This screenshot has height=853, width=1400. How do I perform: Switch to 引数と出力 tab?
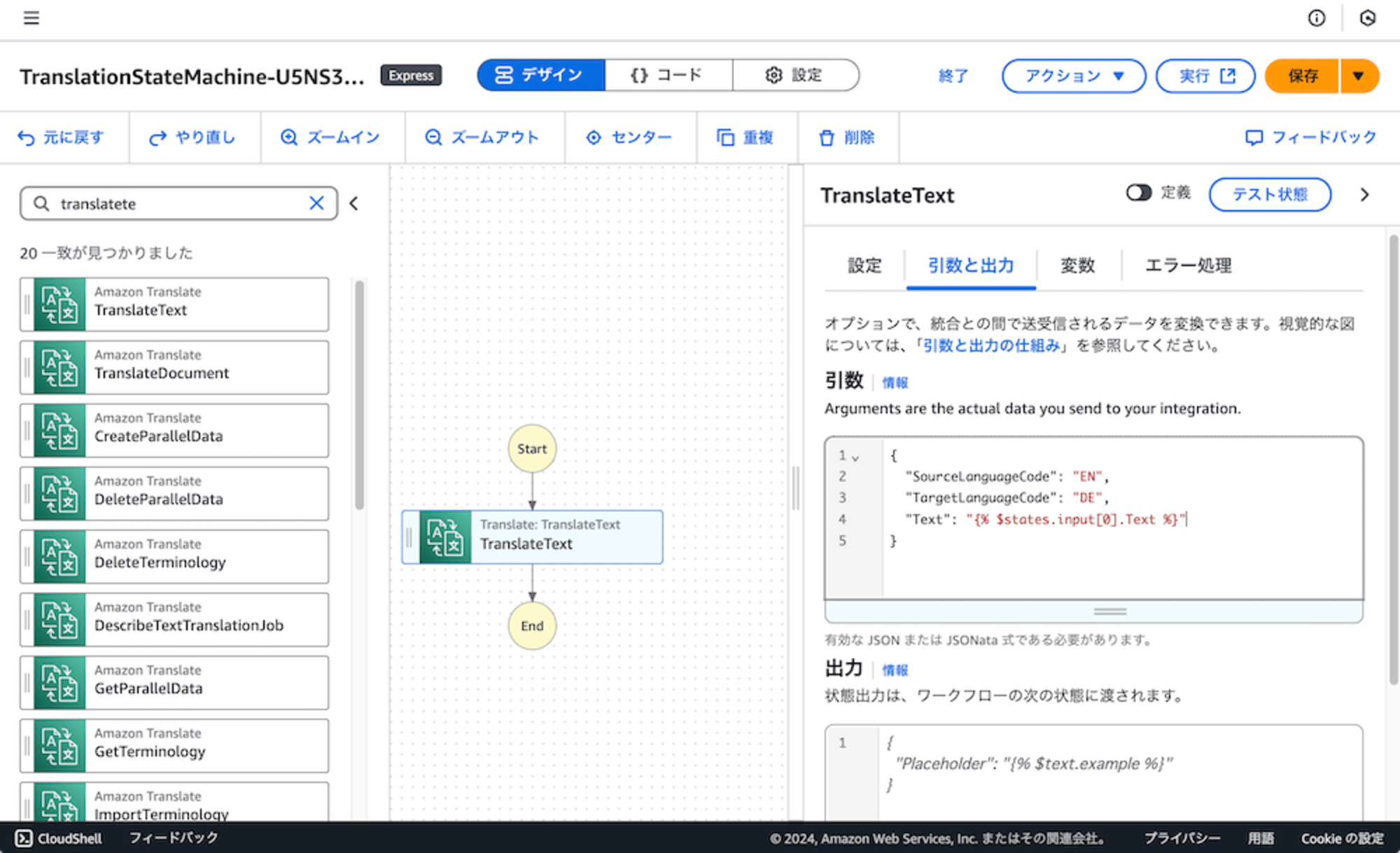971,266
